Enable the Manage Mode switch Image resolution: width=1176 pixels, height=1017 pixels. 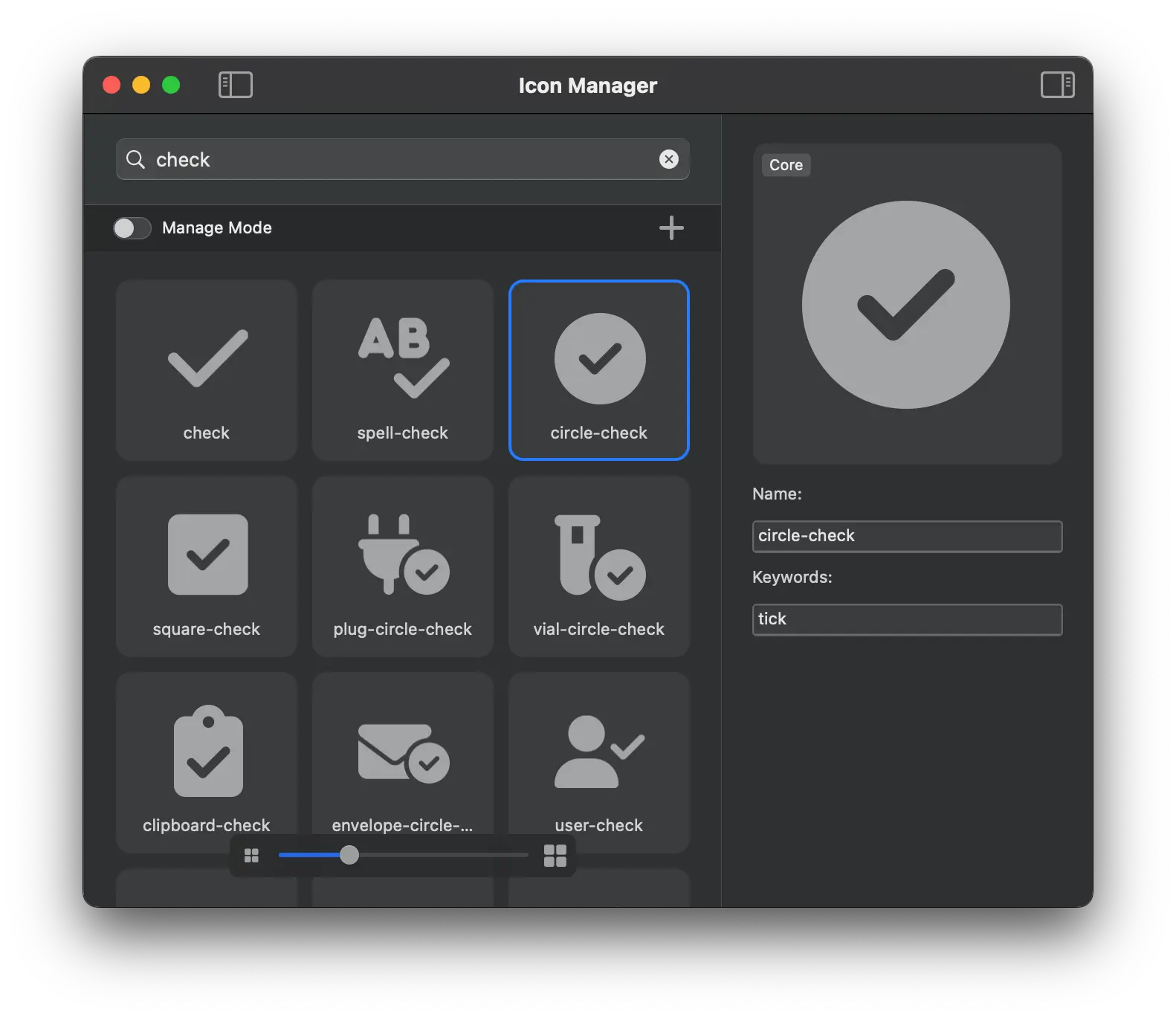pyautogui.click(x=132, y=228)
